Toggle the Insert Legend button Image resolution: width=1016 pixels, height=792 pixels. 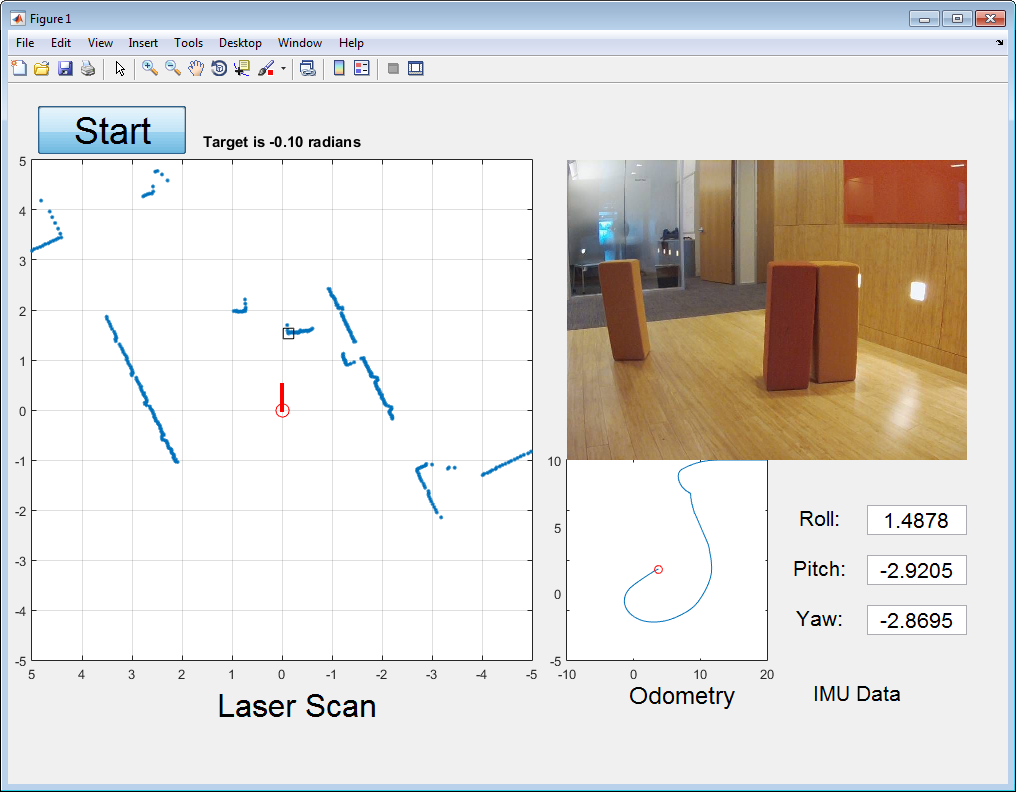pyautogui.click(x=362, y=68)
